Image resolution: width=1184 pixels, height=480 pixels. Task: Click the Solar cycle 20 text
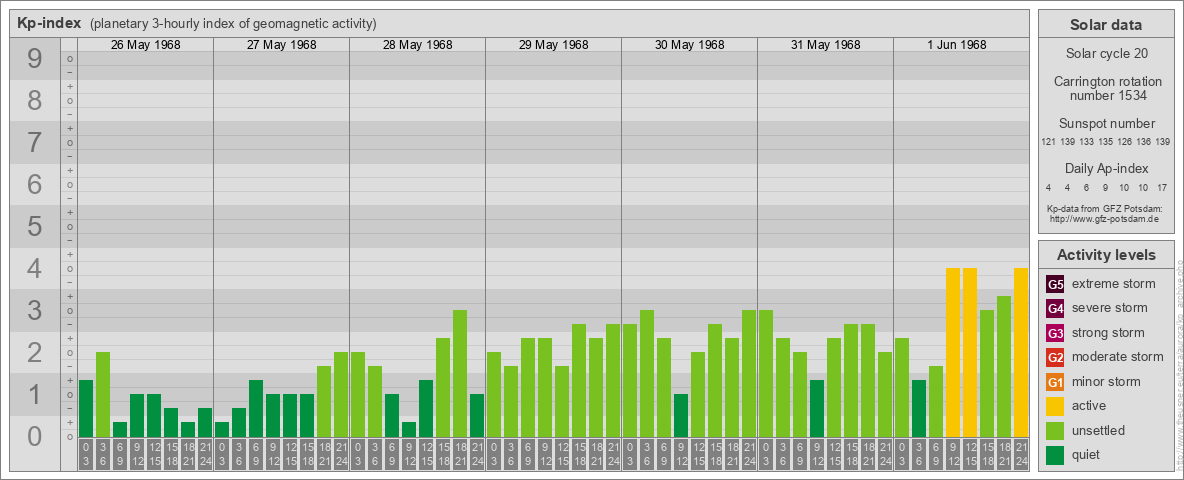[1106, 54]
